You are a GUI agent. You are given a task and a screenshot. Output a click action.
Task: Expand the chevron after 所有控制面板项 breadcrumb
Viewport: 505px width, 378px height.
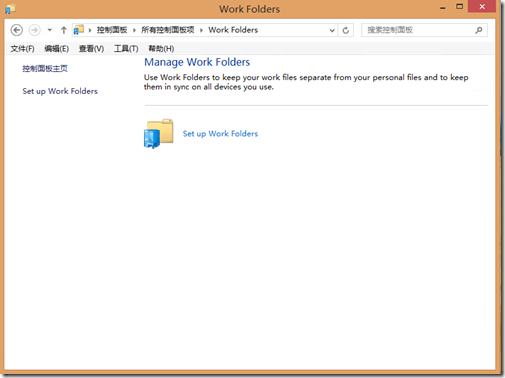[x=201, y=30]
